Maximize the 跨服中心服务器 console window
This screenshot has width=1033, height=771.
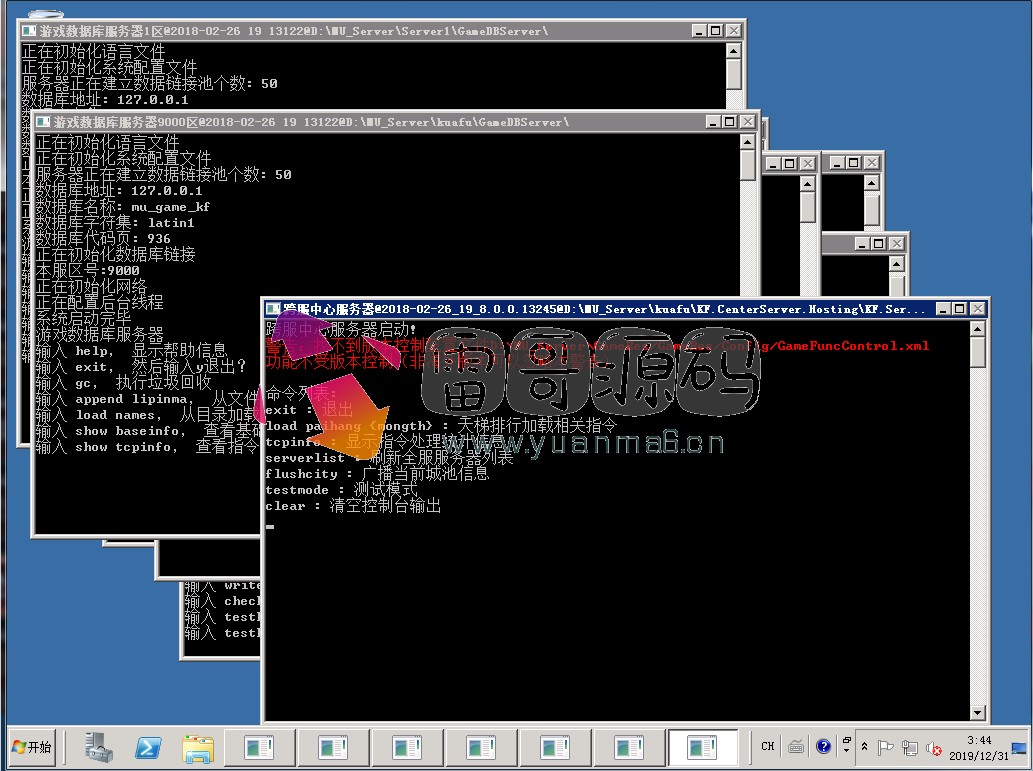point(960,308)
